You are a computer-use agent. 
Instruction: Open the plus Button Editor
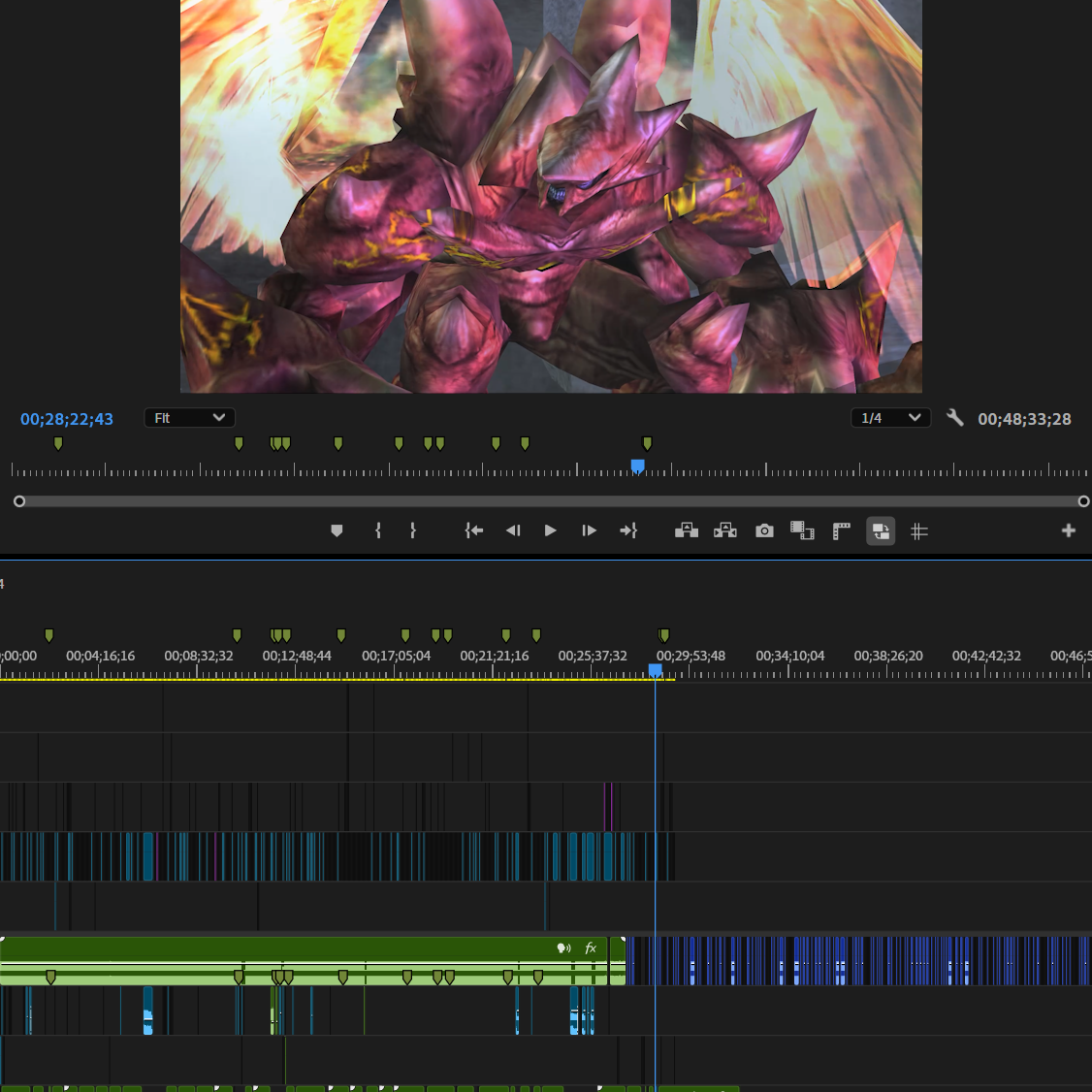tap(1069, 530)
